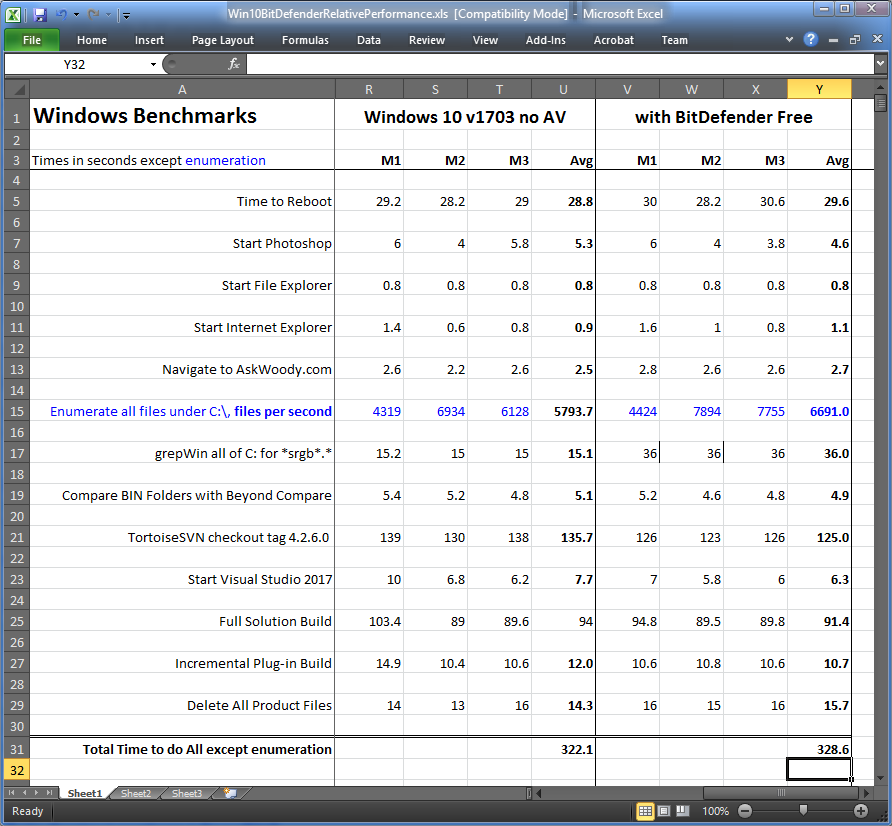
Task: Click the Save icon in quick access toolbar
Action: point(40,15)
